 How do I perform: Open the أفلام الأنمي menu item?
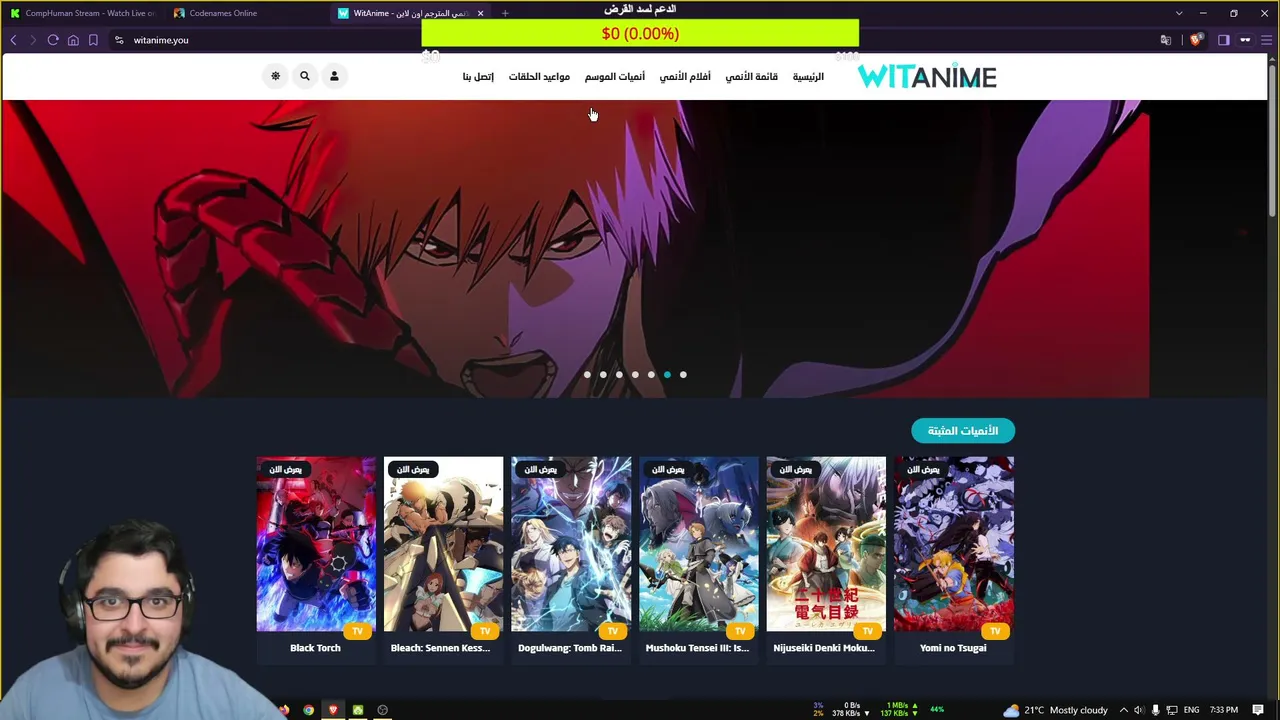(685, 77)
